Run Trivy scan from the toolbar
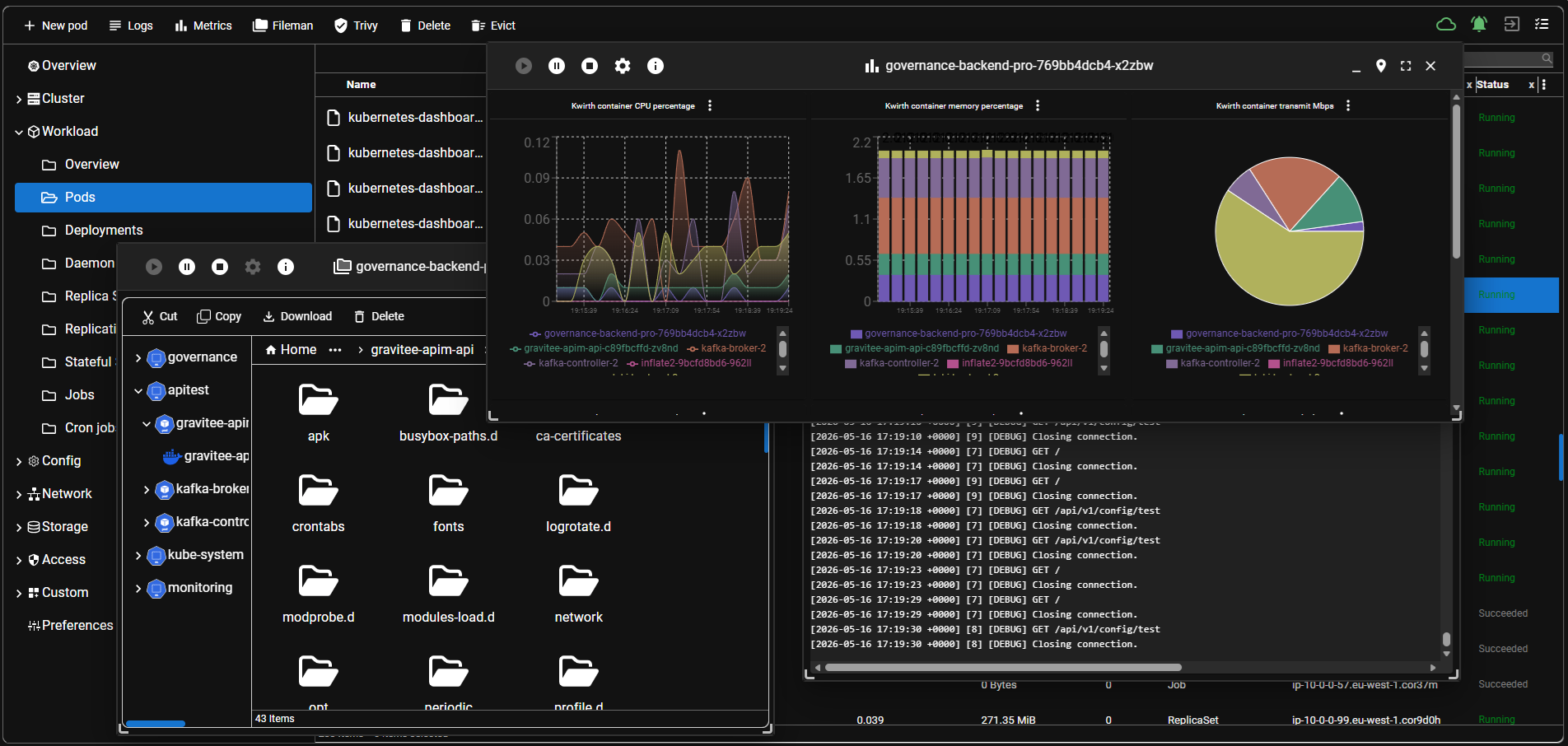The height and width of the screenshot is (746, 1568). click(356, 26)
